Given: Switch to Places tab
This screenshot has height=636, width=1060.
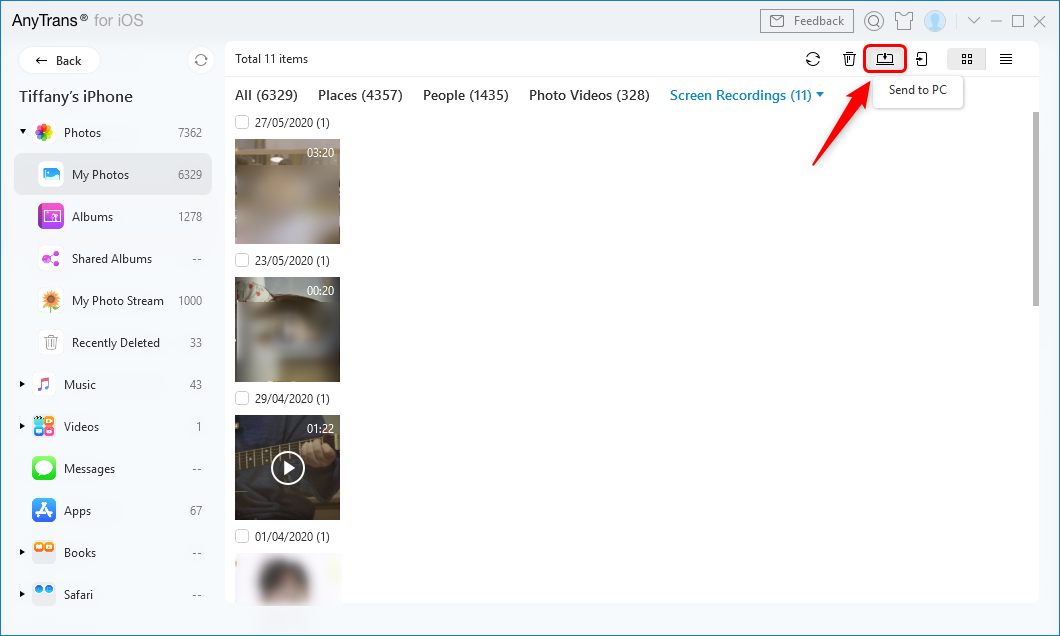Looking at the screenshot, I should tap(359, 95).
